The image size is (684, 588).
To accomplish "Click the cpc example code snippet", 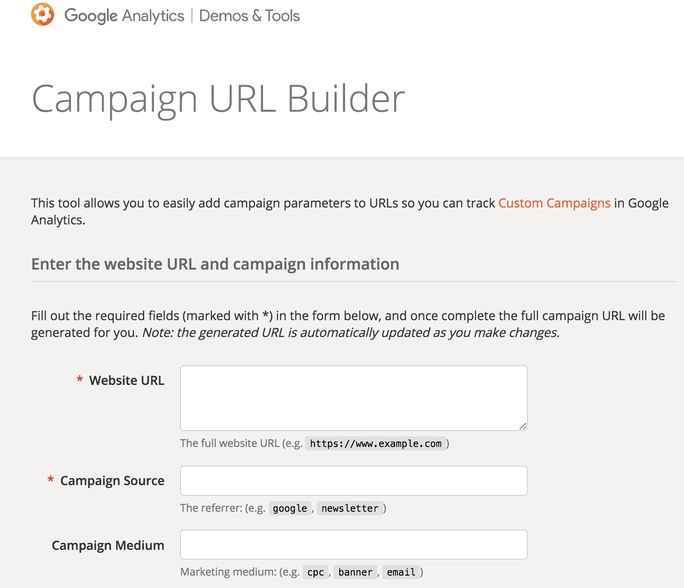I will coord(315,572).
